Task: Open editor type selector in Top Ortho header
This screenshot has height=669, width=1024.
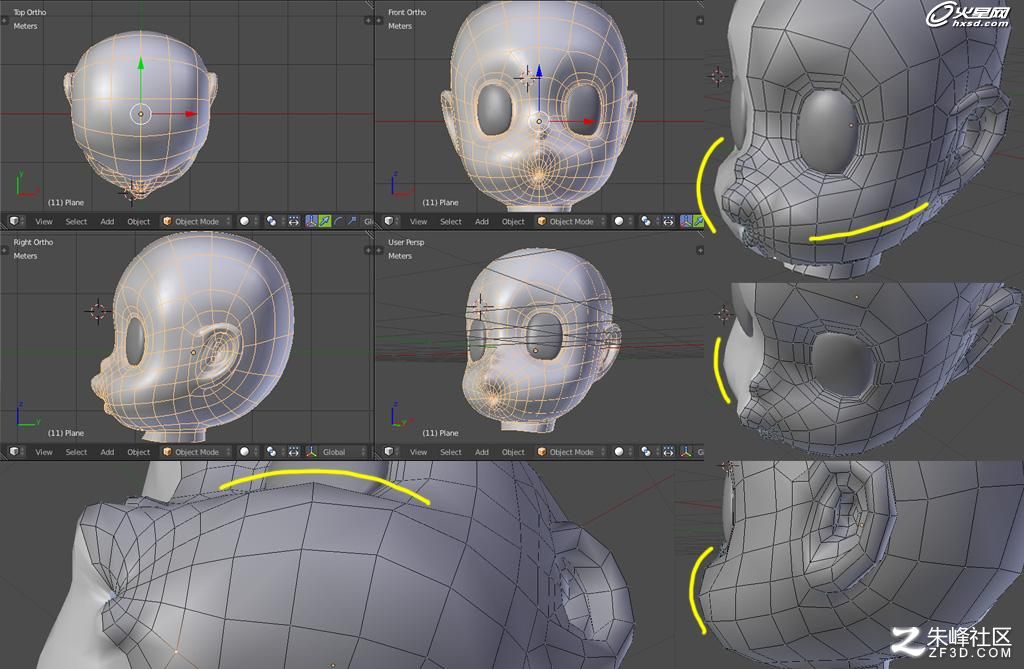Action: pyautogui.click(x=16, y=221)
